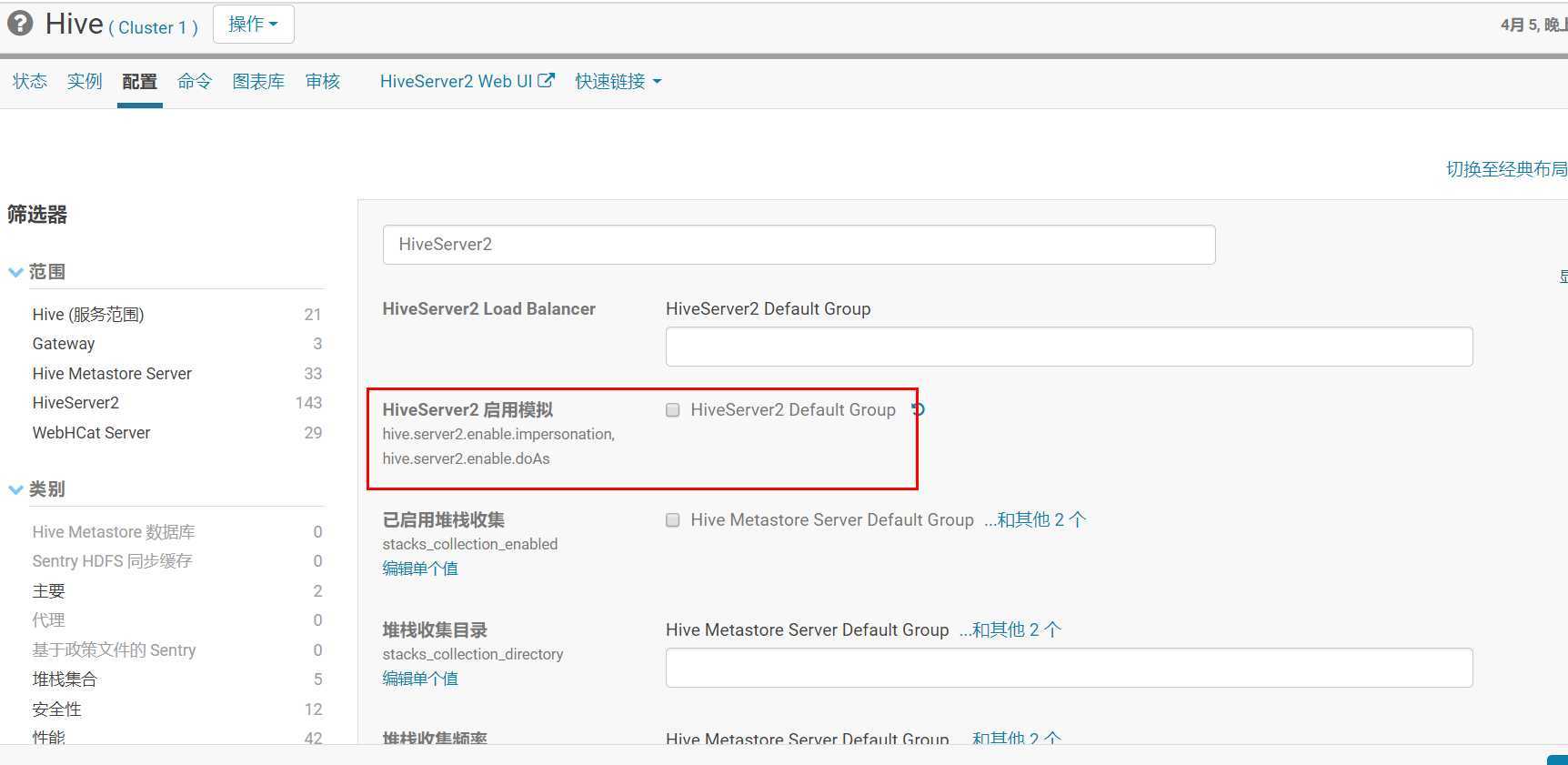The height and width of the screenshot is (765, 1568).
Task: Click the 切换至经典布局 link
Action: click(1506, 169)
